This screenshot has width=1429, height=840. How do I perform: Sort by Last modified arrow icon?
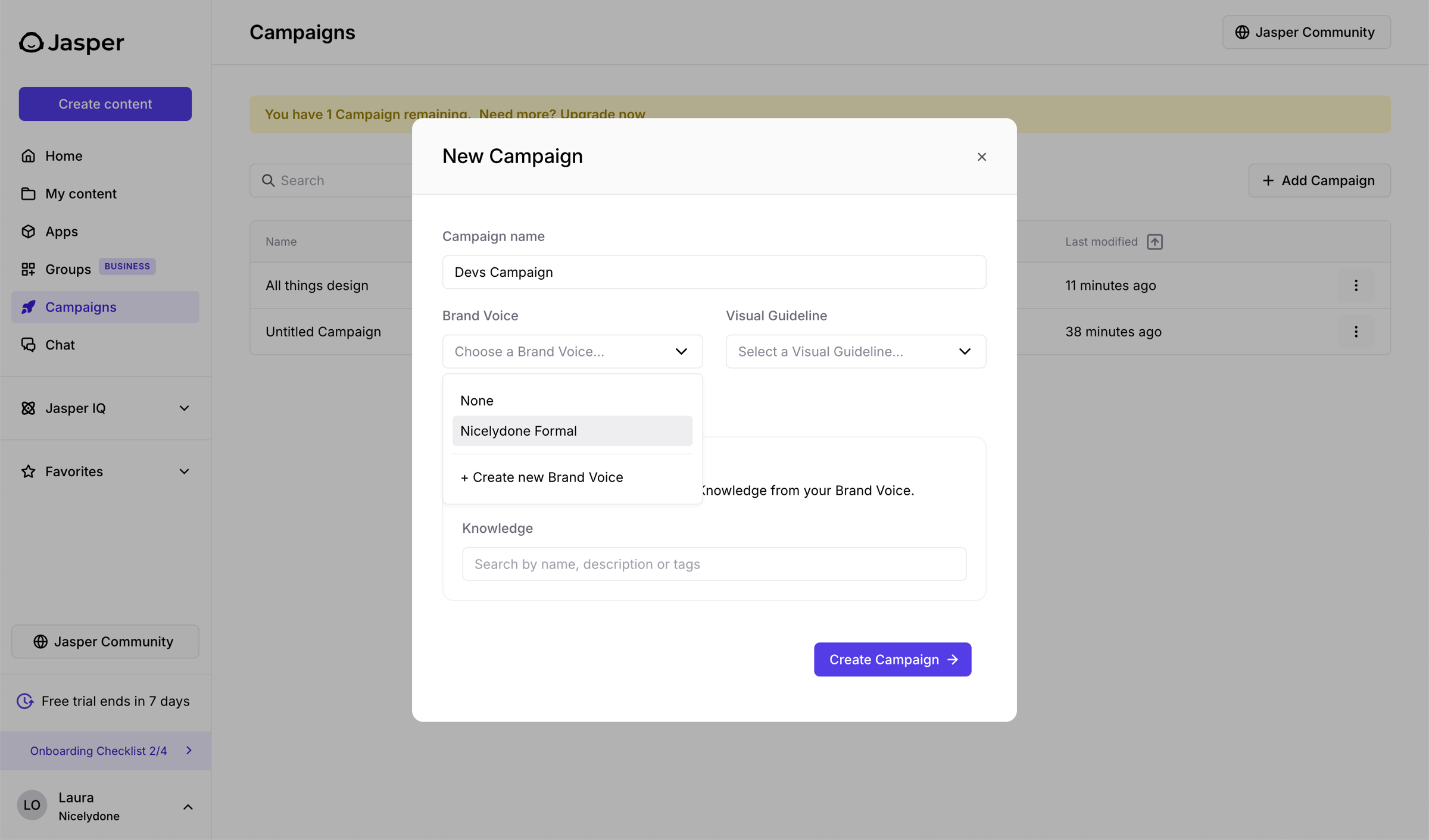(x=1155, y=242)
